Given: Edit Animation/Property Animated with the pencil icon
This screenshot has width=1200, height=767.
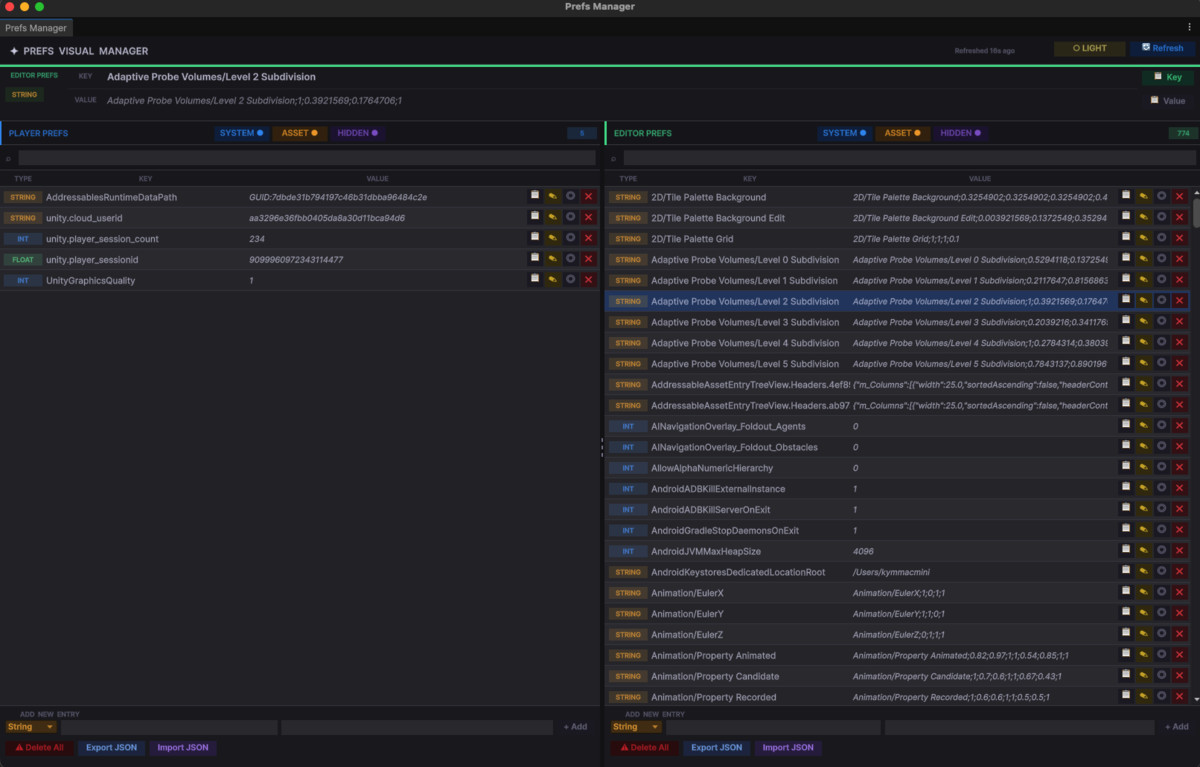Looking at the screenshot, I should click(x=1144, y=655).
